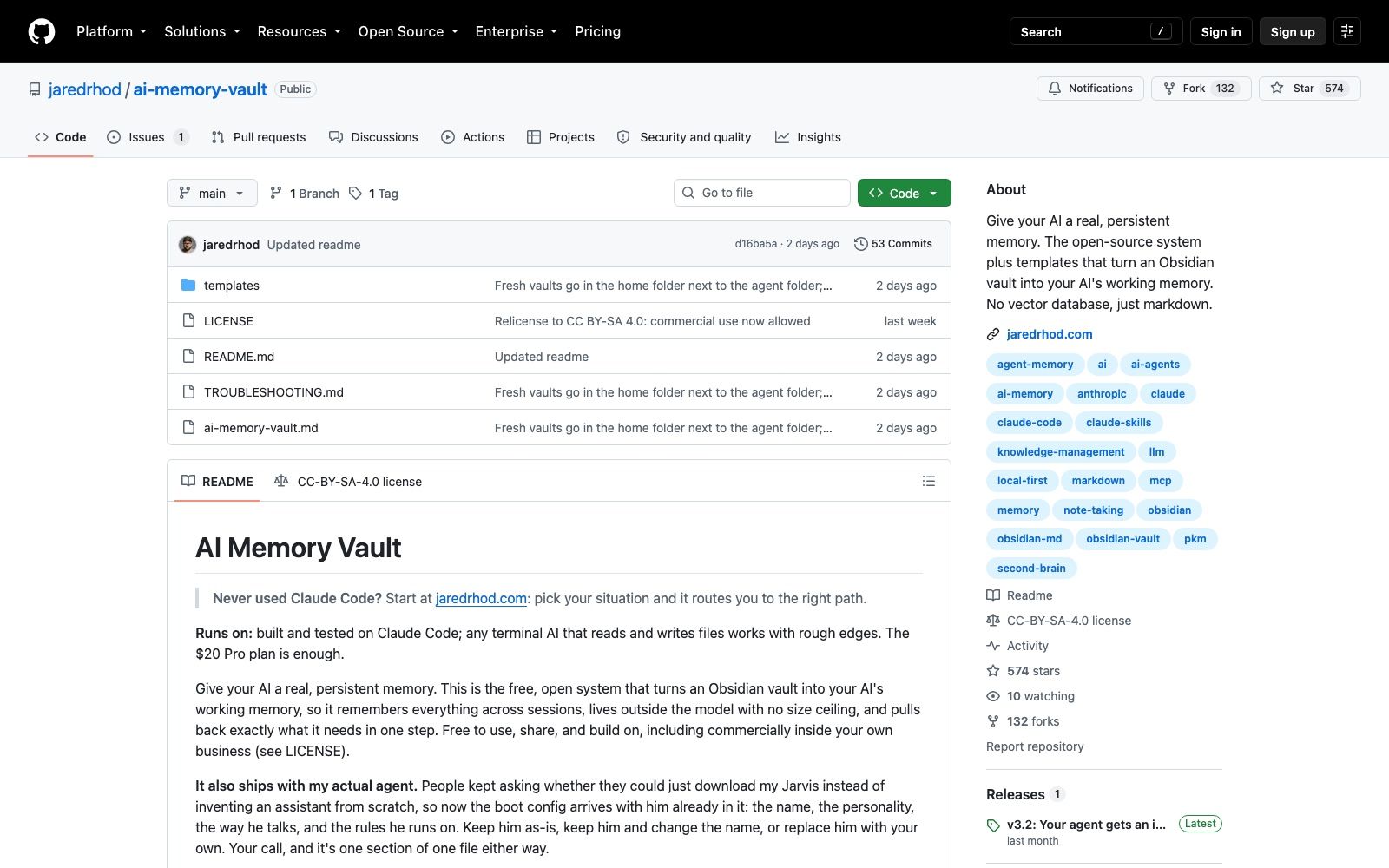Open commit message 'Relicense to CC BY-SA 4.0'
The width and height of the screenshot is (1389, 868).
pyautogui.click(x=652, y=321)
